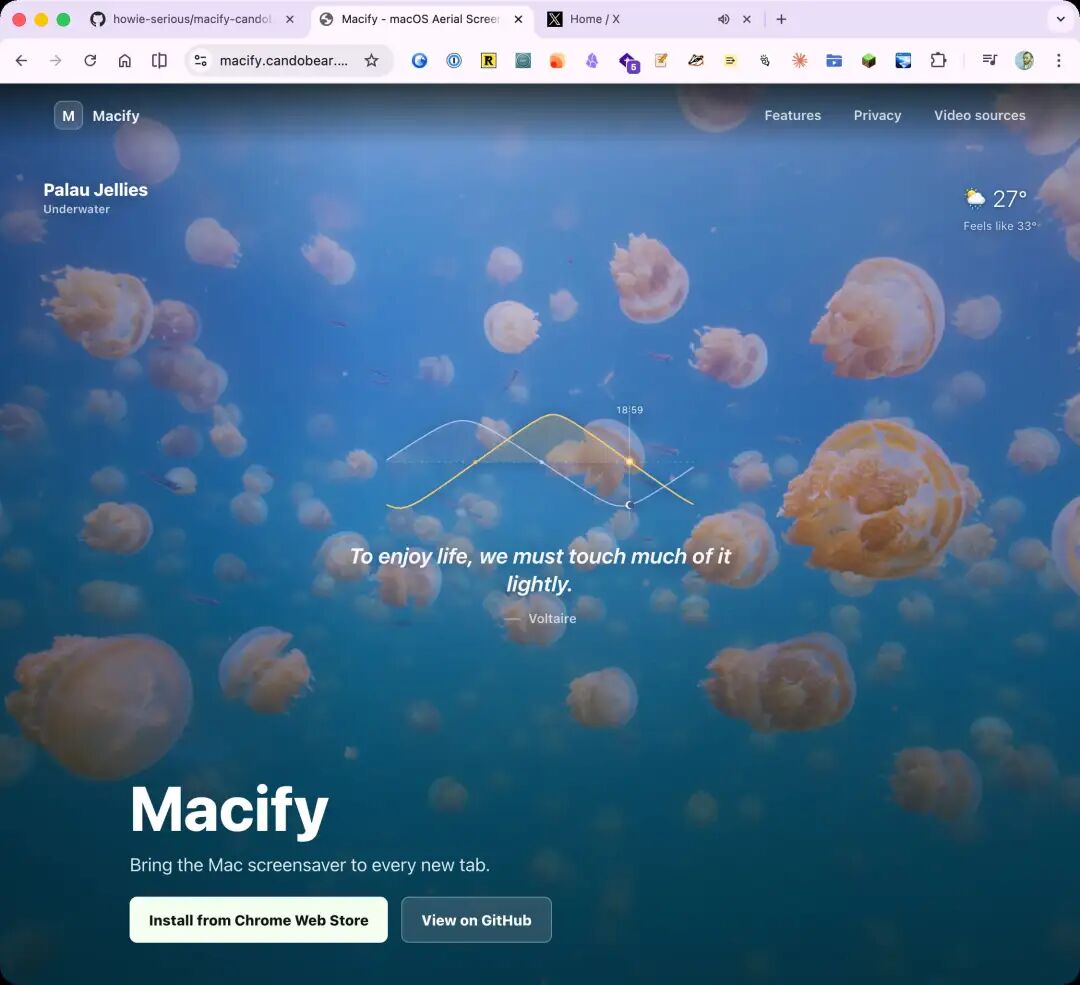This screenshot has width=1080, height=985.
Task: Close the howie-serious GitHub tab
Action: click(290, 19)
